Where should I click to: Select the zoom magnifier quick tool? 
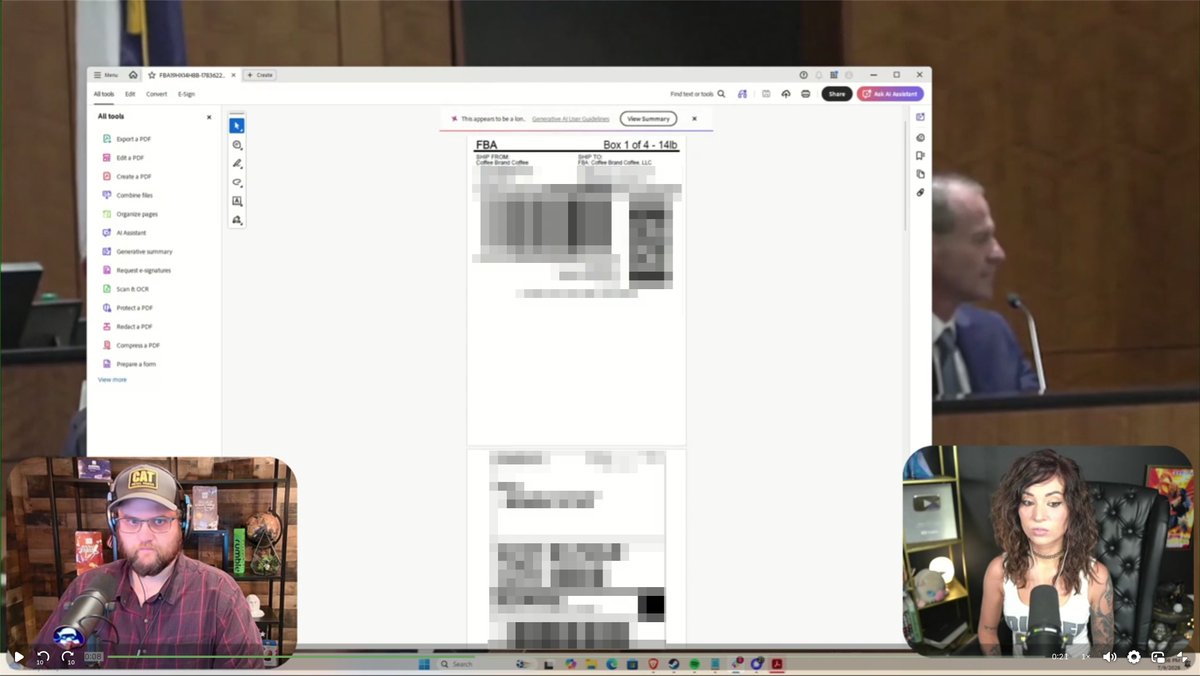coord(237,145)
